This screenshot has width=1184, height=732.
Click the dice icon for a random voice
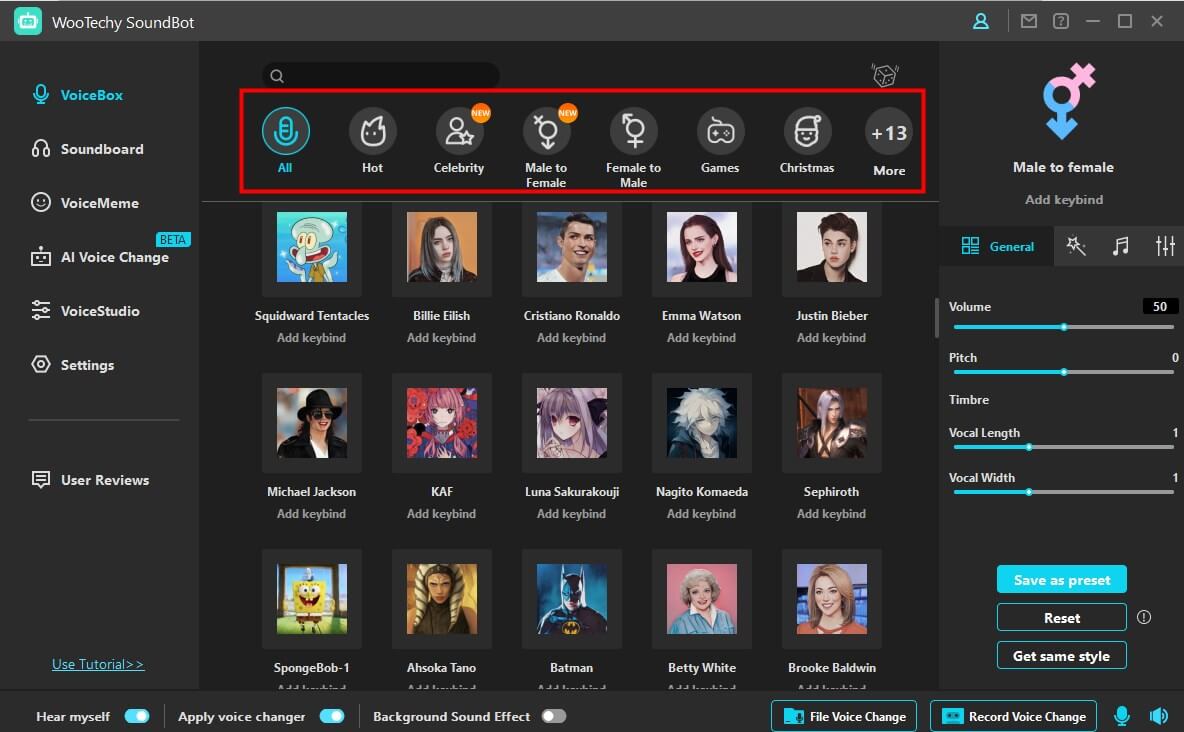[x=885, y=74]
